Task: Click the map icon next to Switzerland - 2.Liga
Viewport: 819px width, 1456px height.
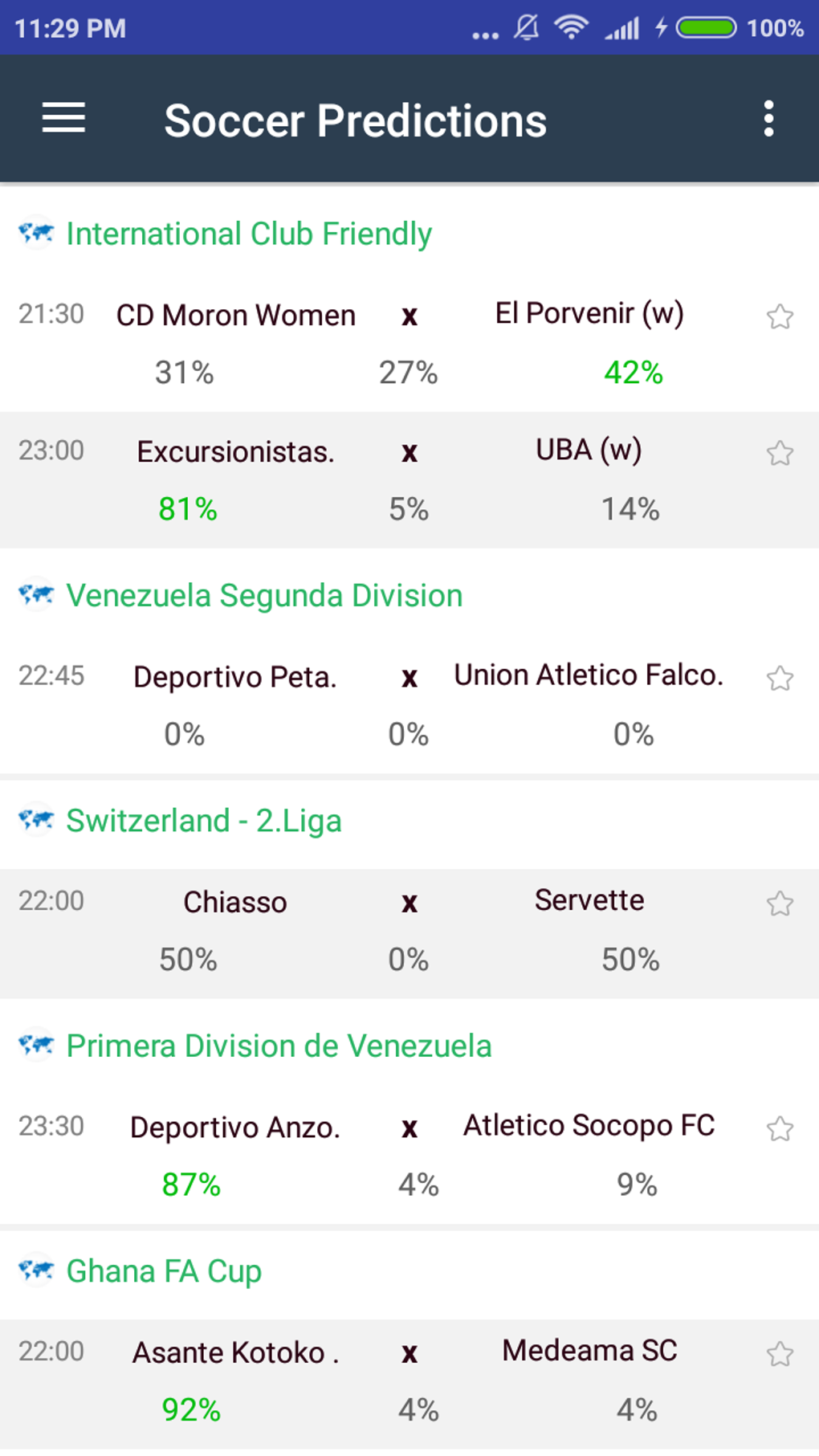Action: coord(36,819)
